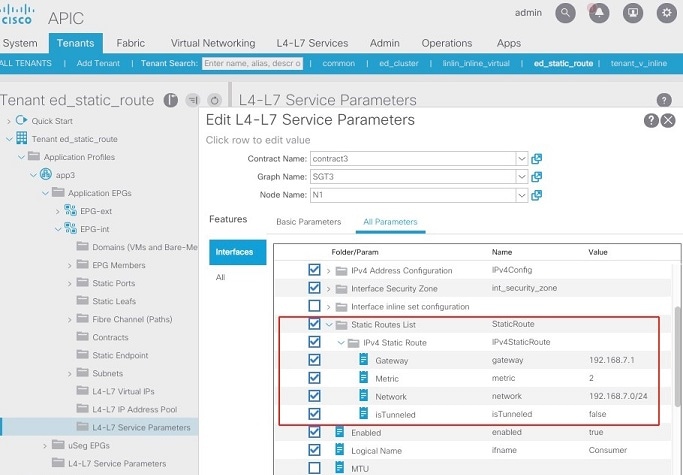Expand Interface Security Zone folder

[328, 289]
